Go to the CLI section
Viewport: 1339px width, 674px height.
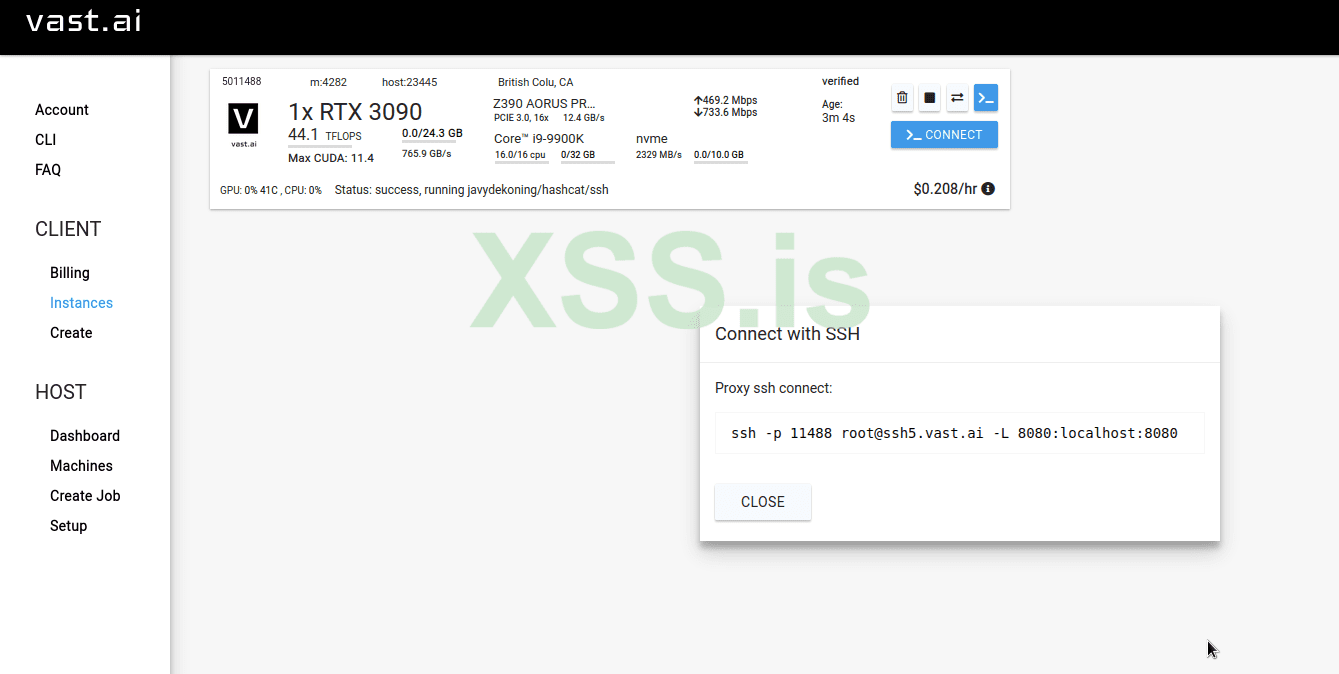[45, 140]
